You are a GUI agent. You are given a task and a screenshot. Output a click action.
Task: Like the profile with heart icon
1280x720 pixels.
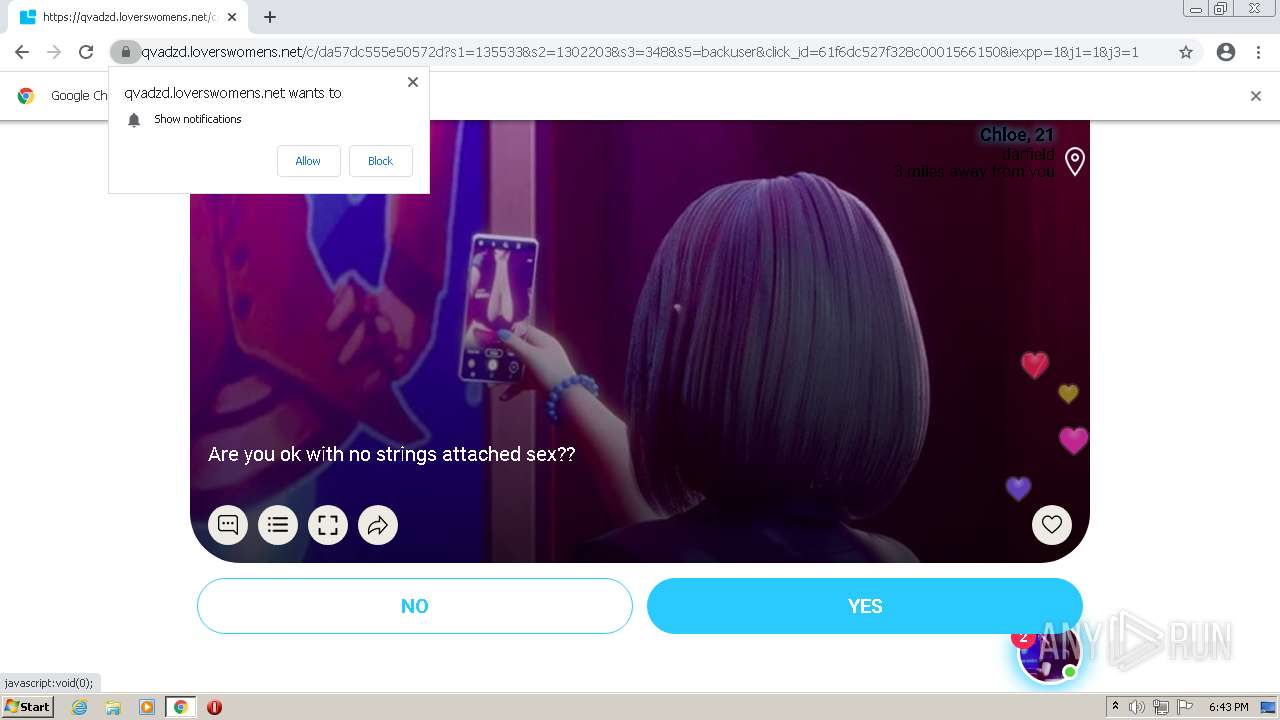point(1052,525)
